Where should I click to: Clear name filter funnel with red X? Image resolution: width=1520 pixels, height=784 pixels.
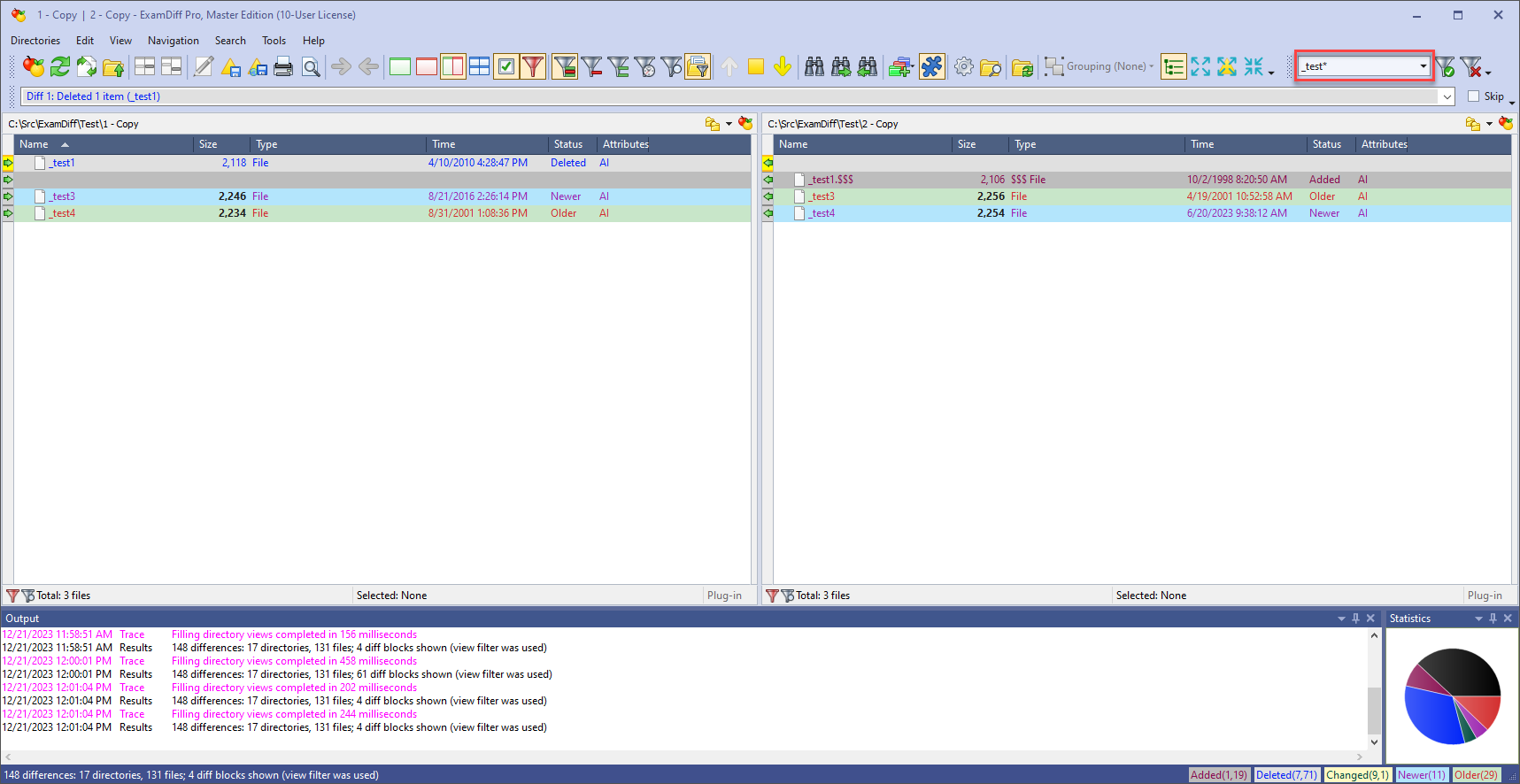pos(1470,66)
